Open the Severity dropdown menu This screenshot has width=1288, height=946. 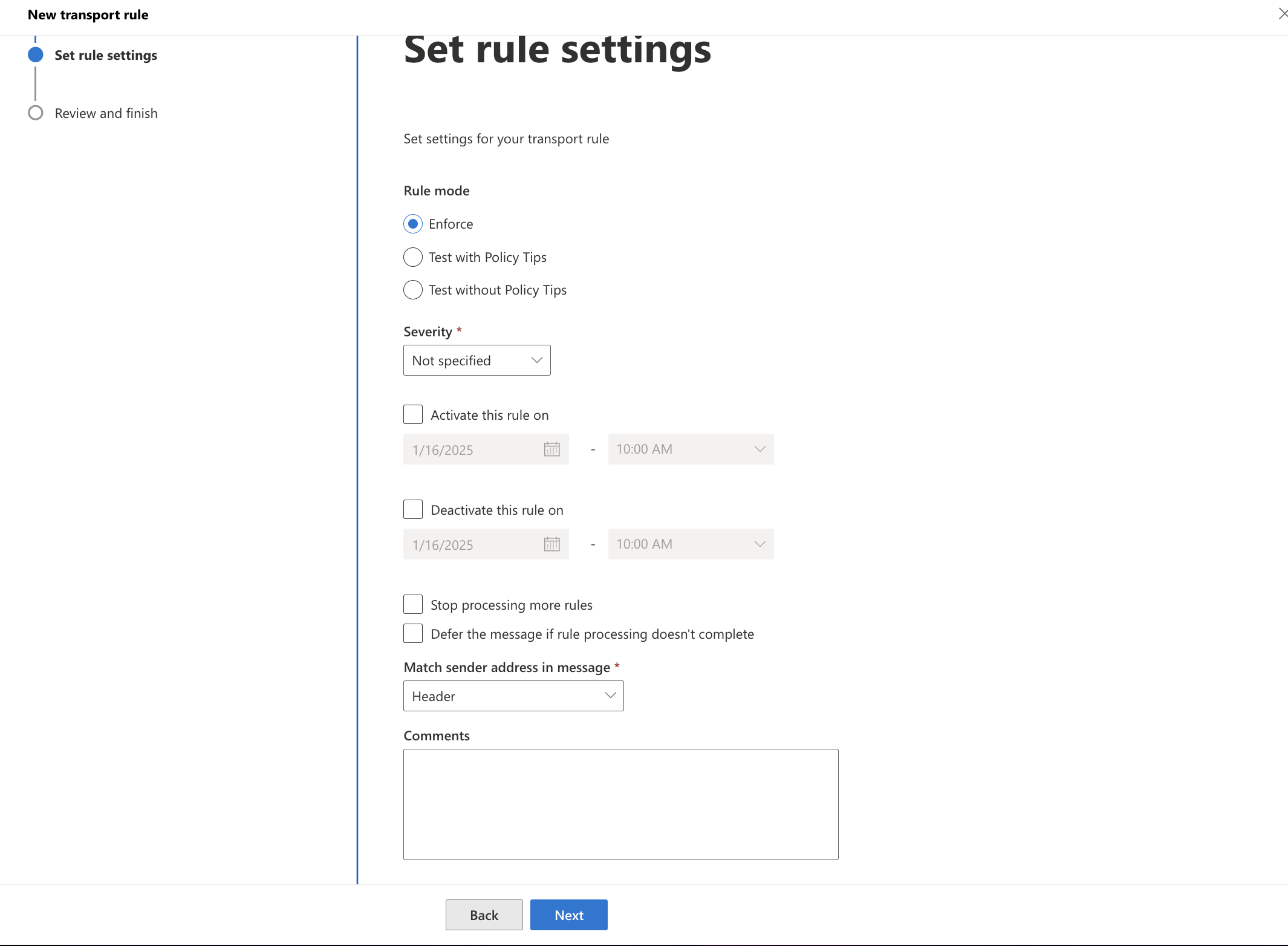point(477,360)
